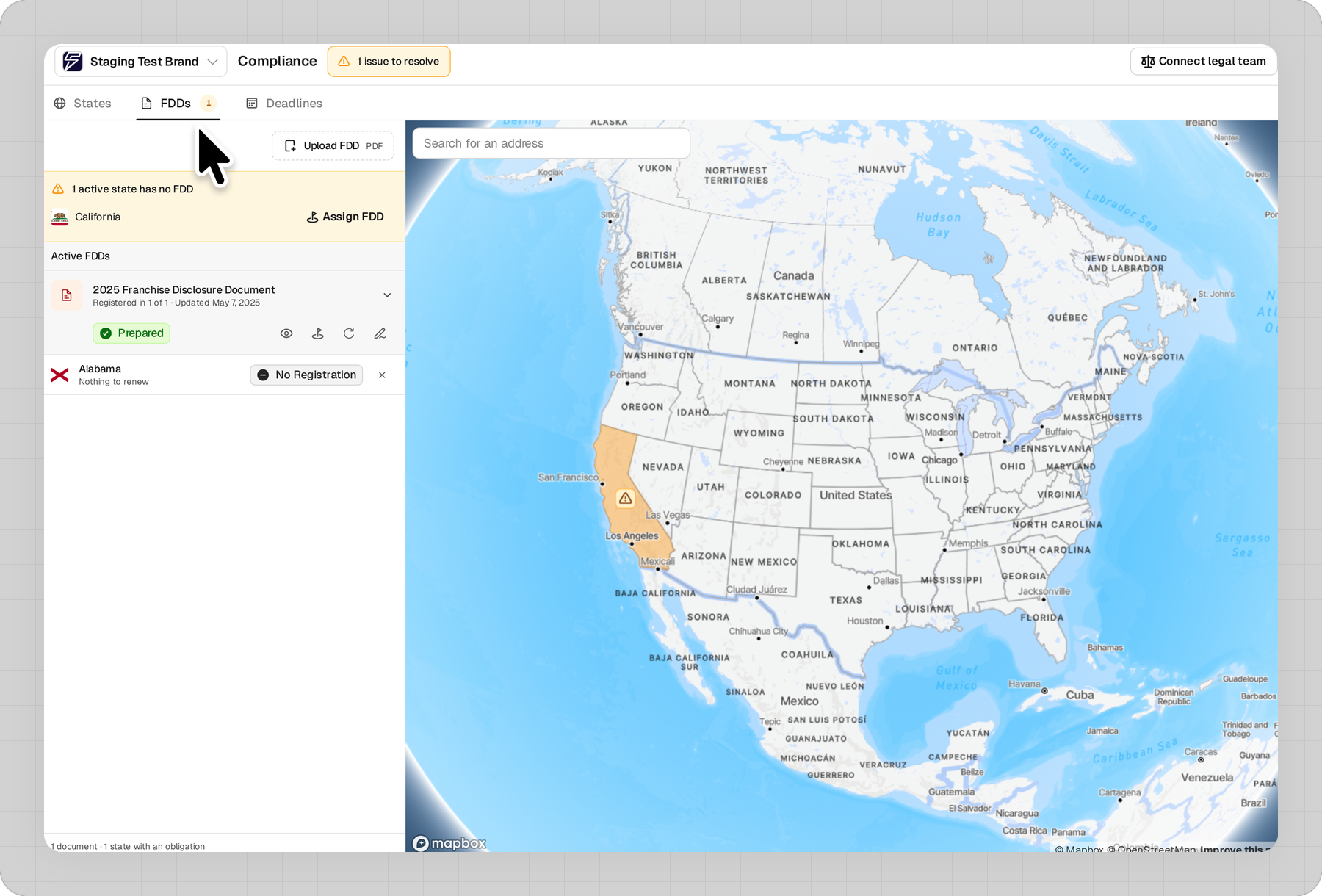Click the Alabama state flag icon
Image resolution: width=1322 pixels, height=896 pixels.
click(x=60, y=375)
